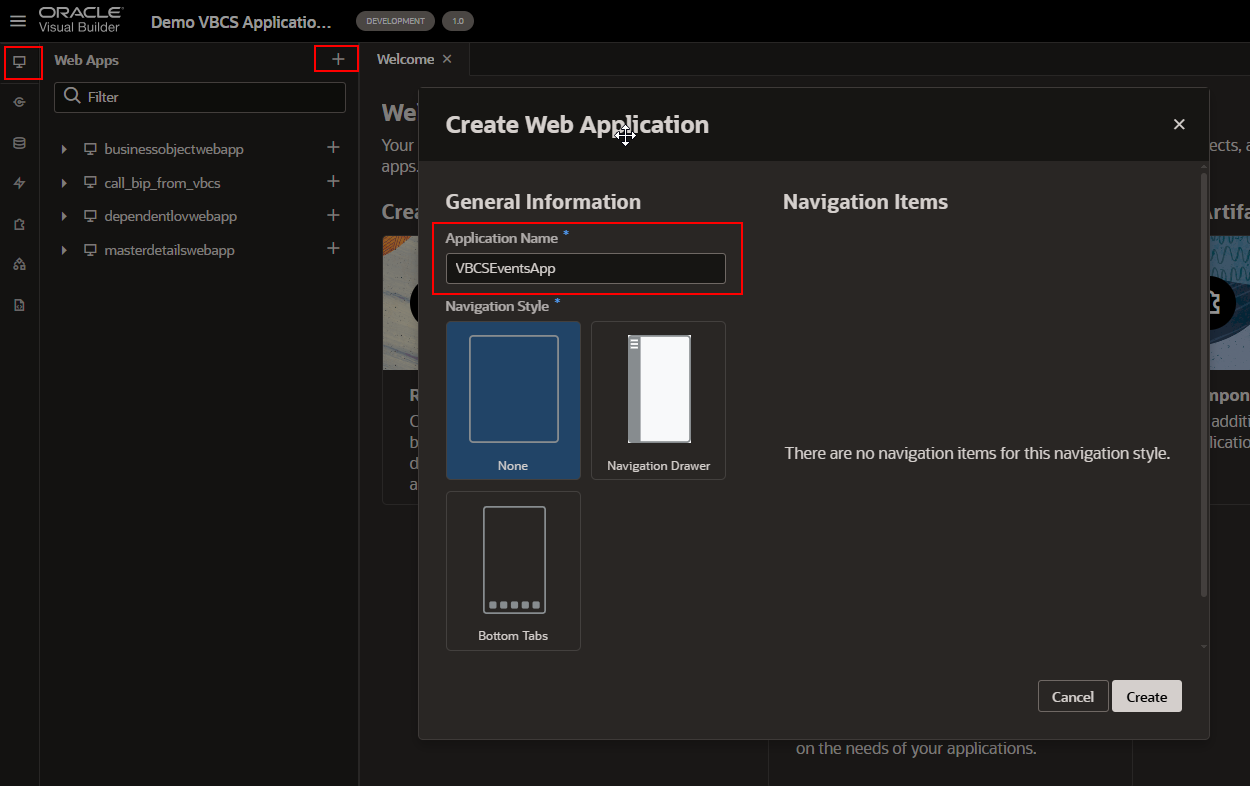Choose None navigation style

click(513, 400)
